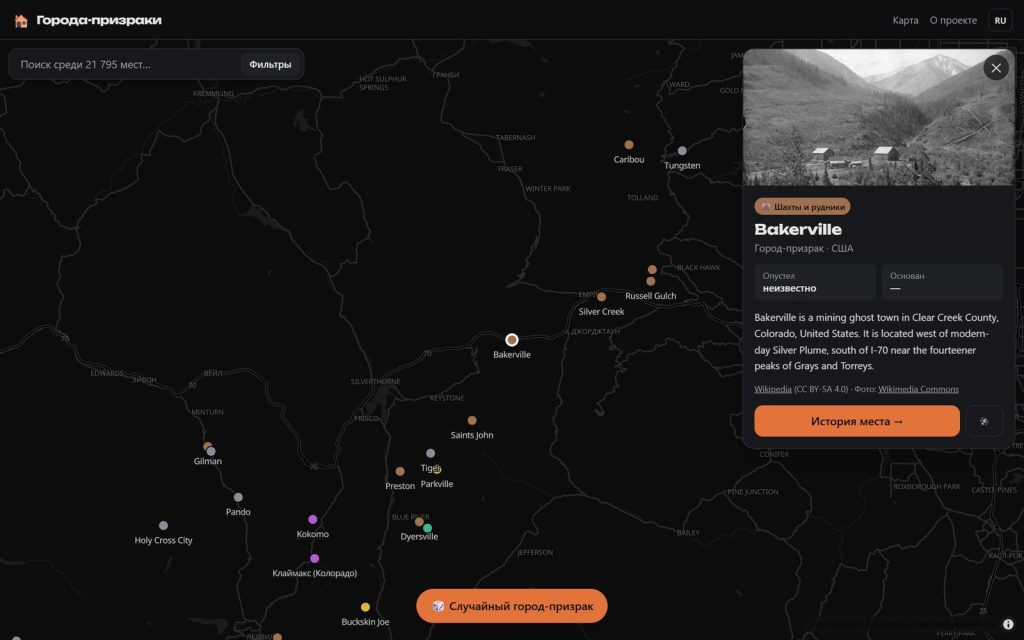Select the Kokomo purple map marker

click(x=312, y=520)
